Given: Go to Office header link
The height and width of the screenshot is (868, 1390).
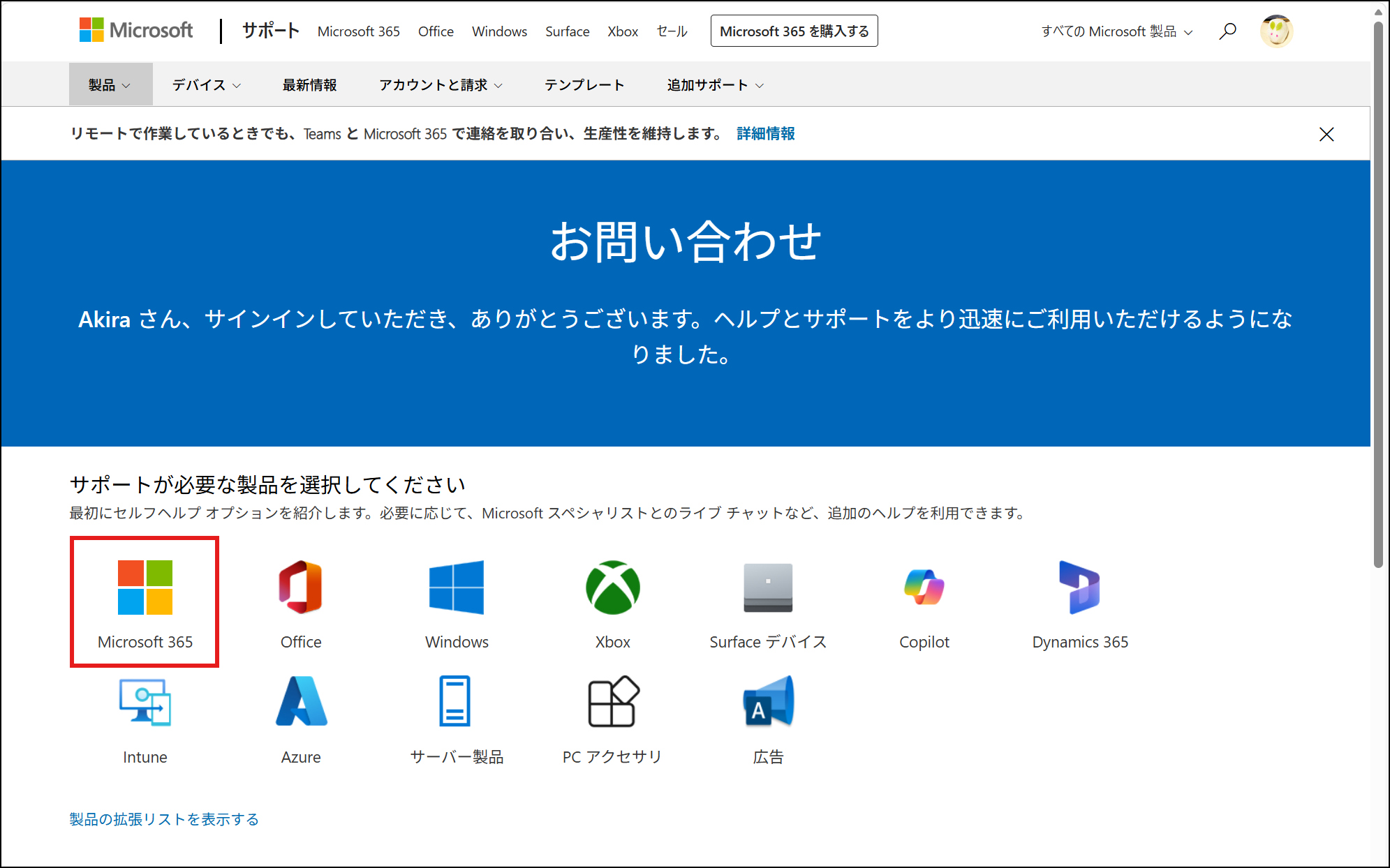Looking at the screenshot, I should point(436,31).
